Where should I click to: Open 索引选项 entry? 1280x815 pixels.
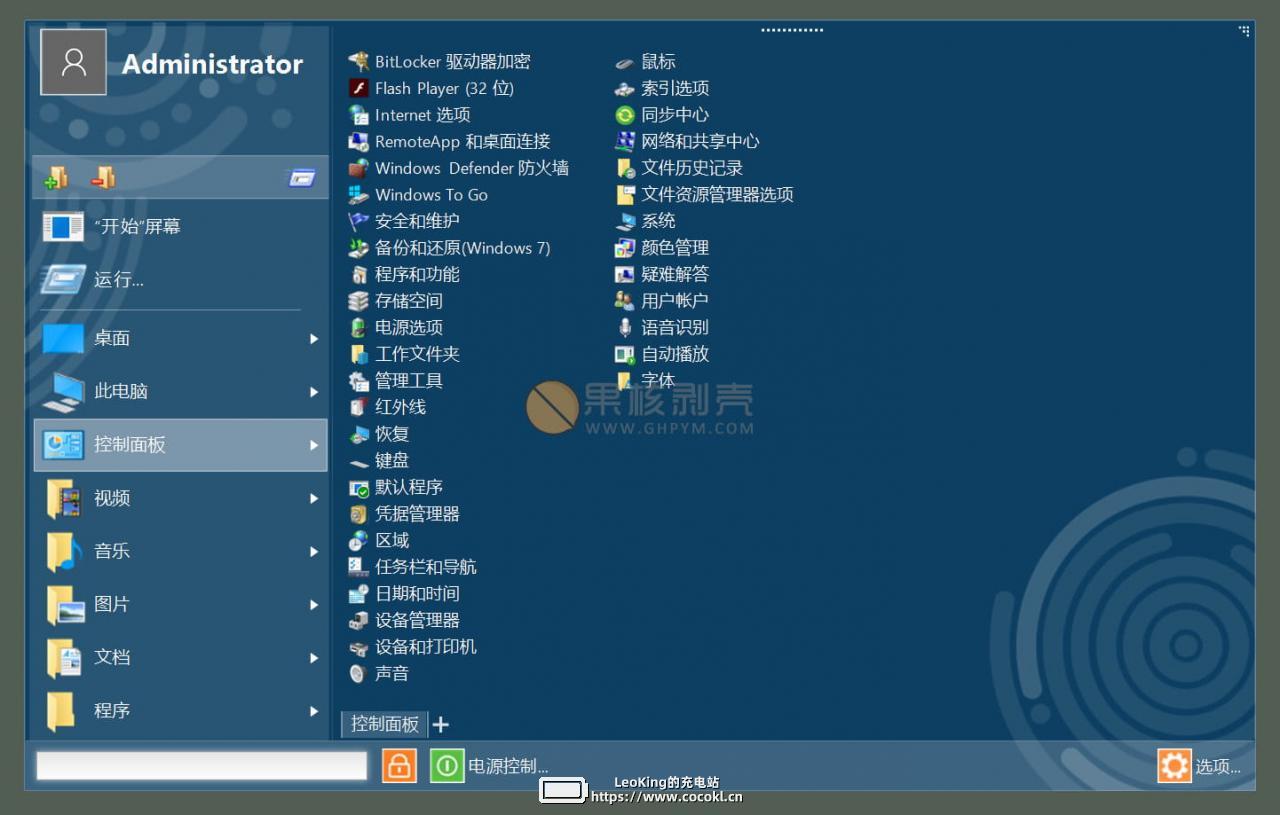[x=662, y=88]
